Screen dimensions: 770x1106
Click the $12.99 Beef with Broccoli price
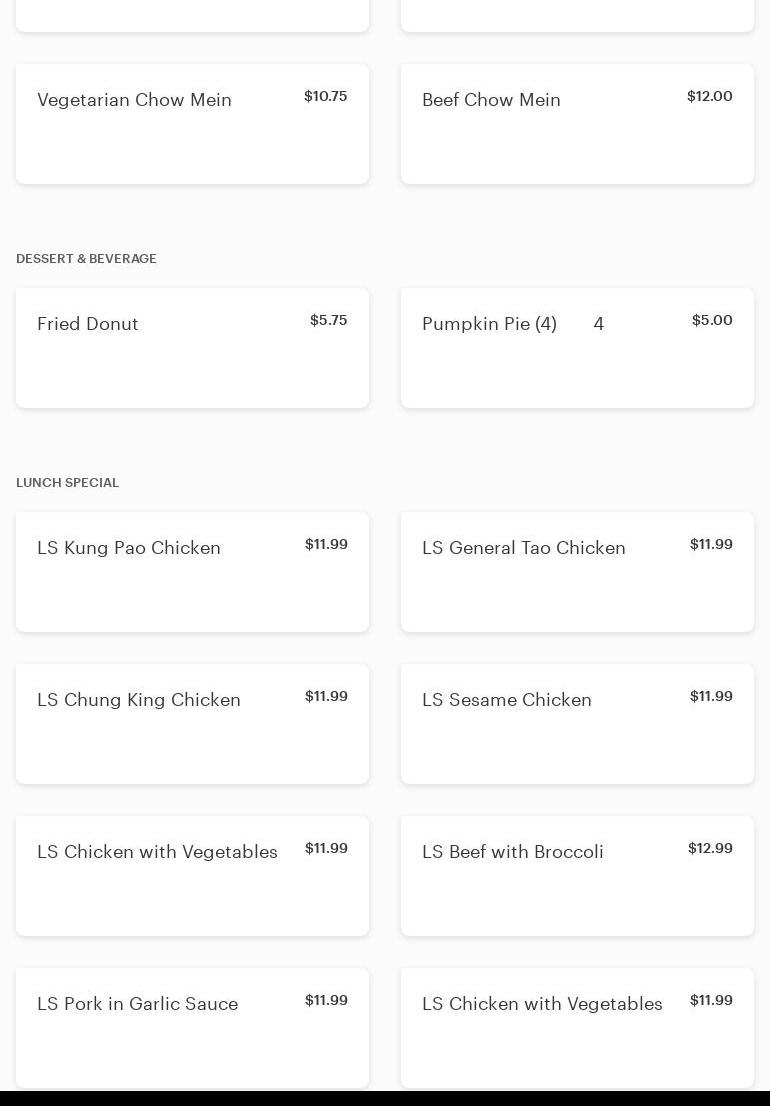pos(710,848)
